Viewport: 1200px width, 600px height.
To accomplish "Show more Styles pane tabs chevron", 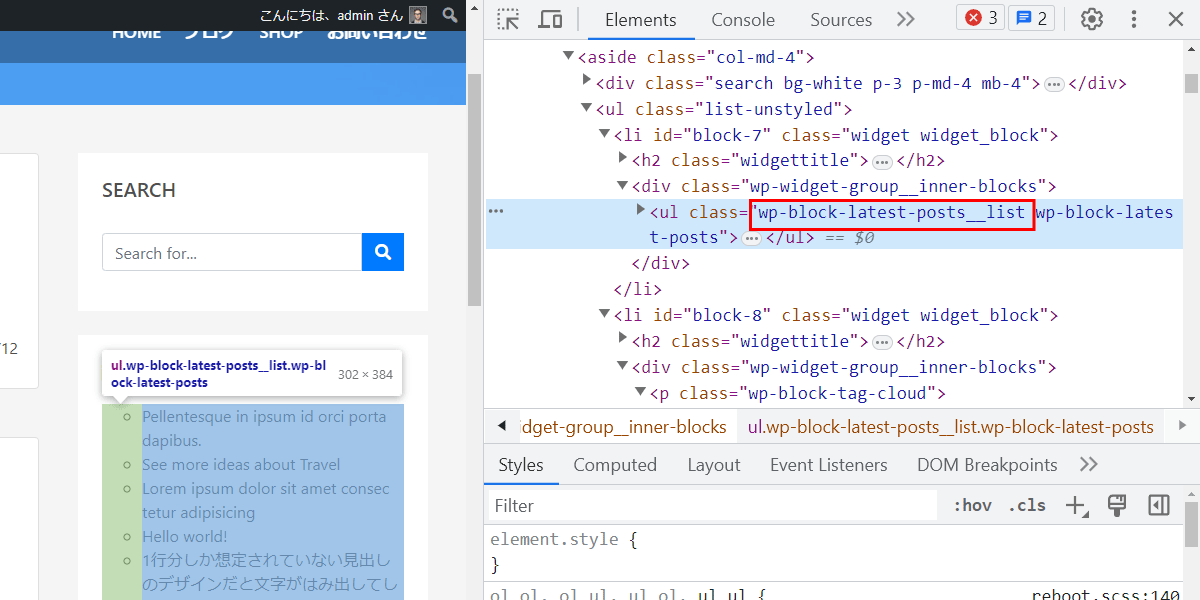I will [x=1089, y=464].
